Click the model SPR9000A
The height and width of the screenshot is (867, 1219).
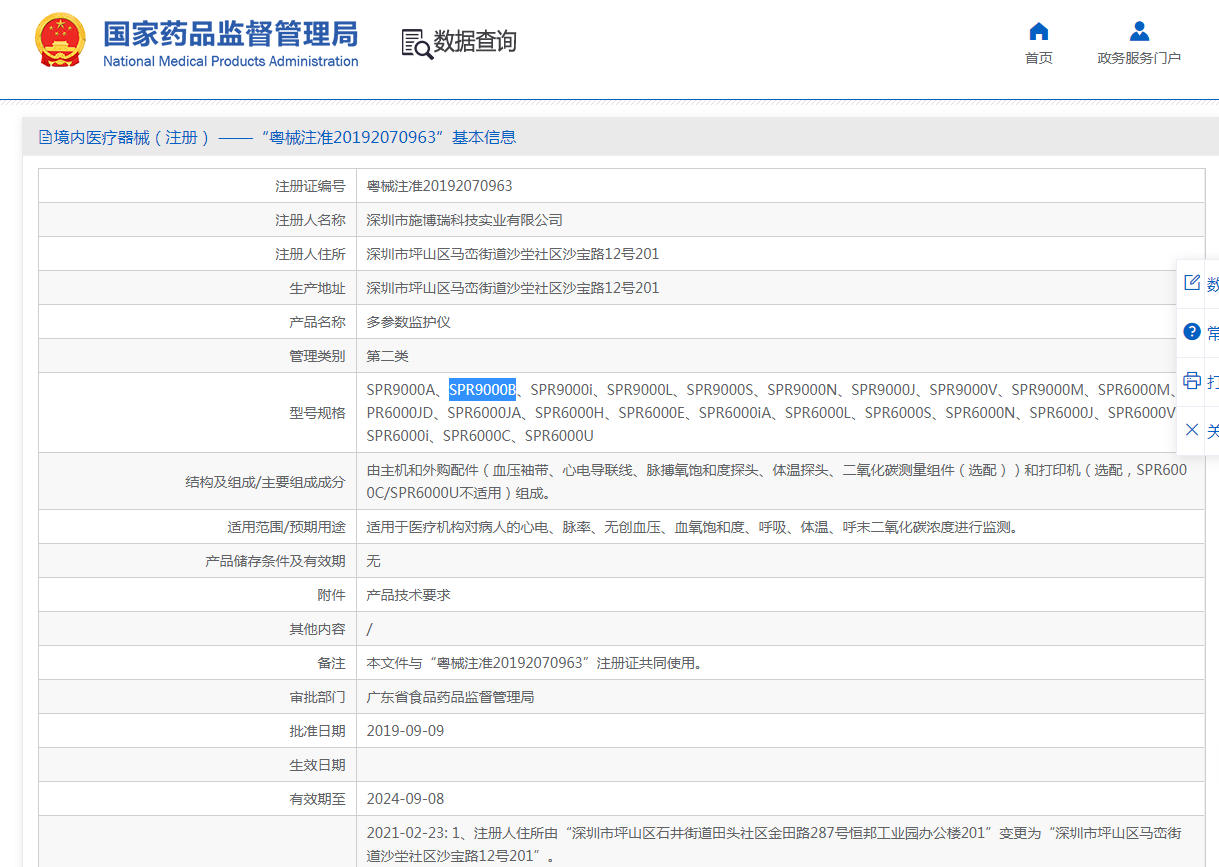coord(401,390)
